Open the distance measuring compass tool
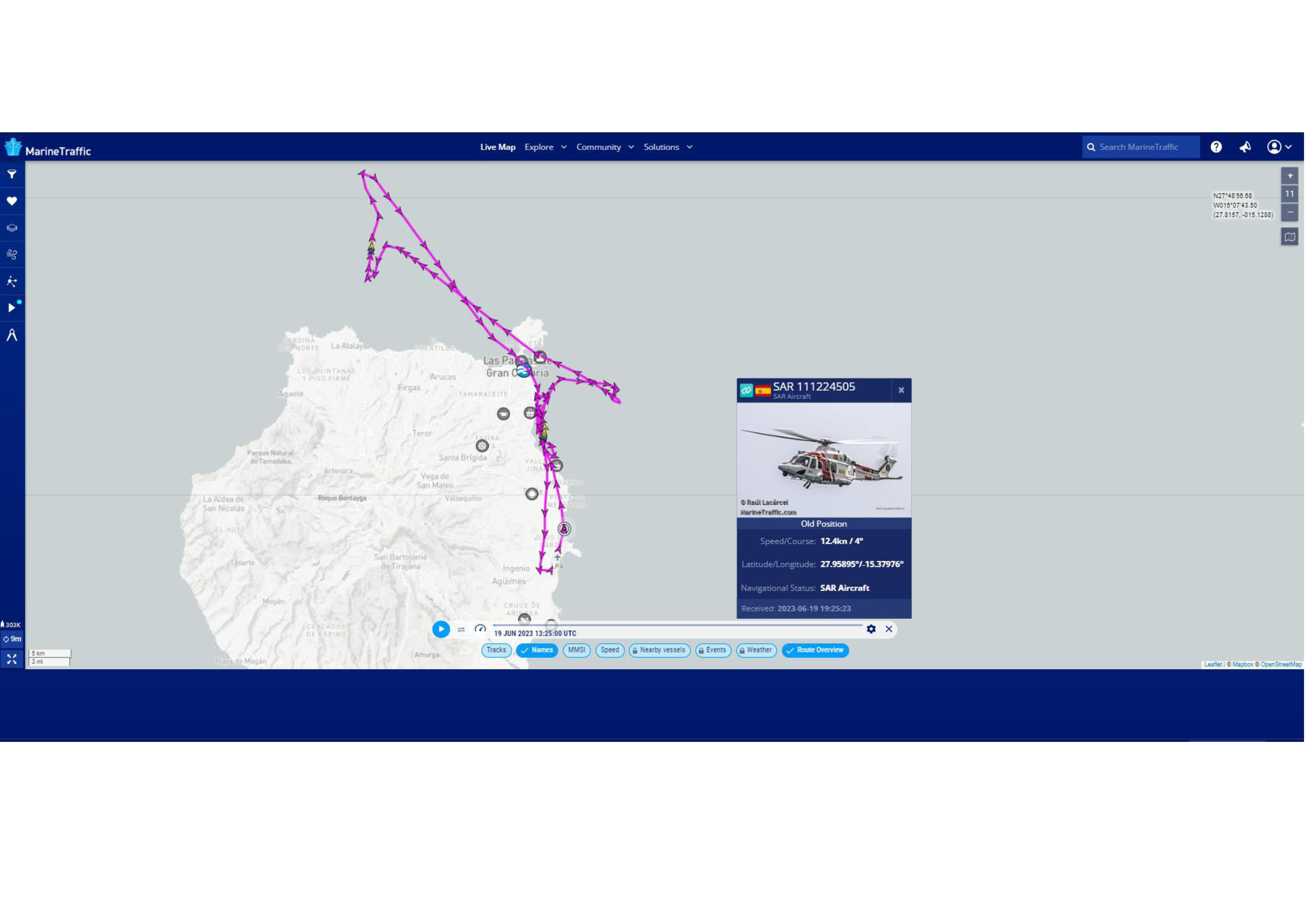 [12, 335]
